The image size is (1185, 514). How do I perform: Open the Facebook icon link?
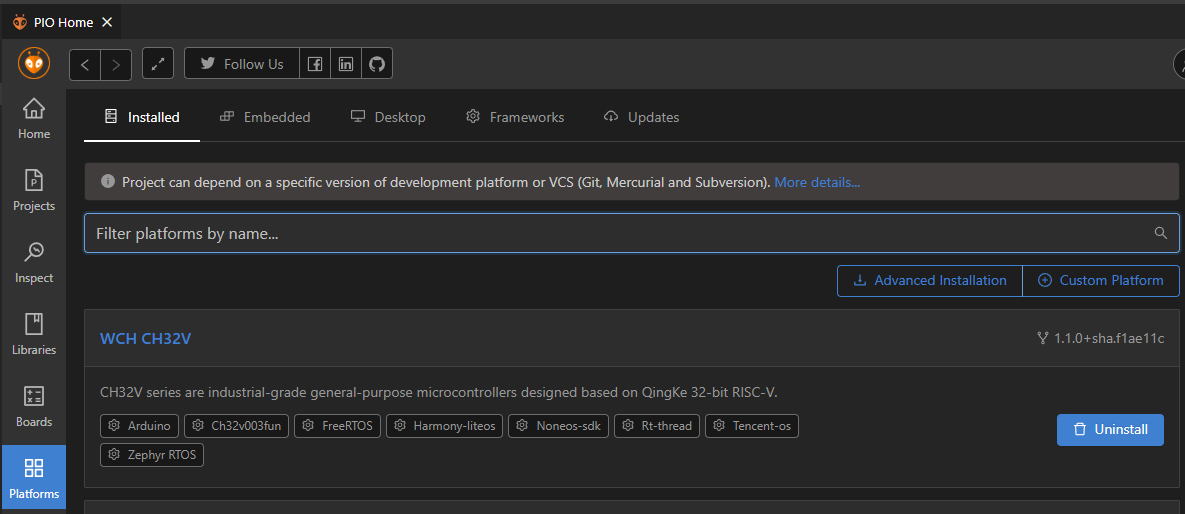314,64
